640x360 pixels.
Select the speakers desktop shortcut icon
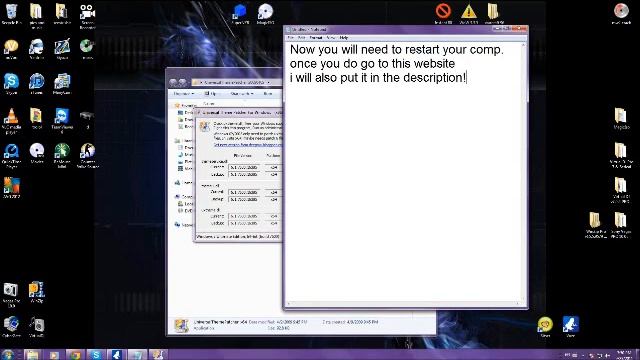(37, 327)
